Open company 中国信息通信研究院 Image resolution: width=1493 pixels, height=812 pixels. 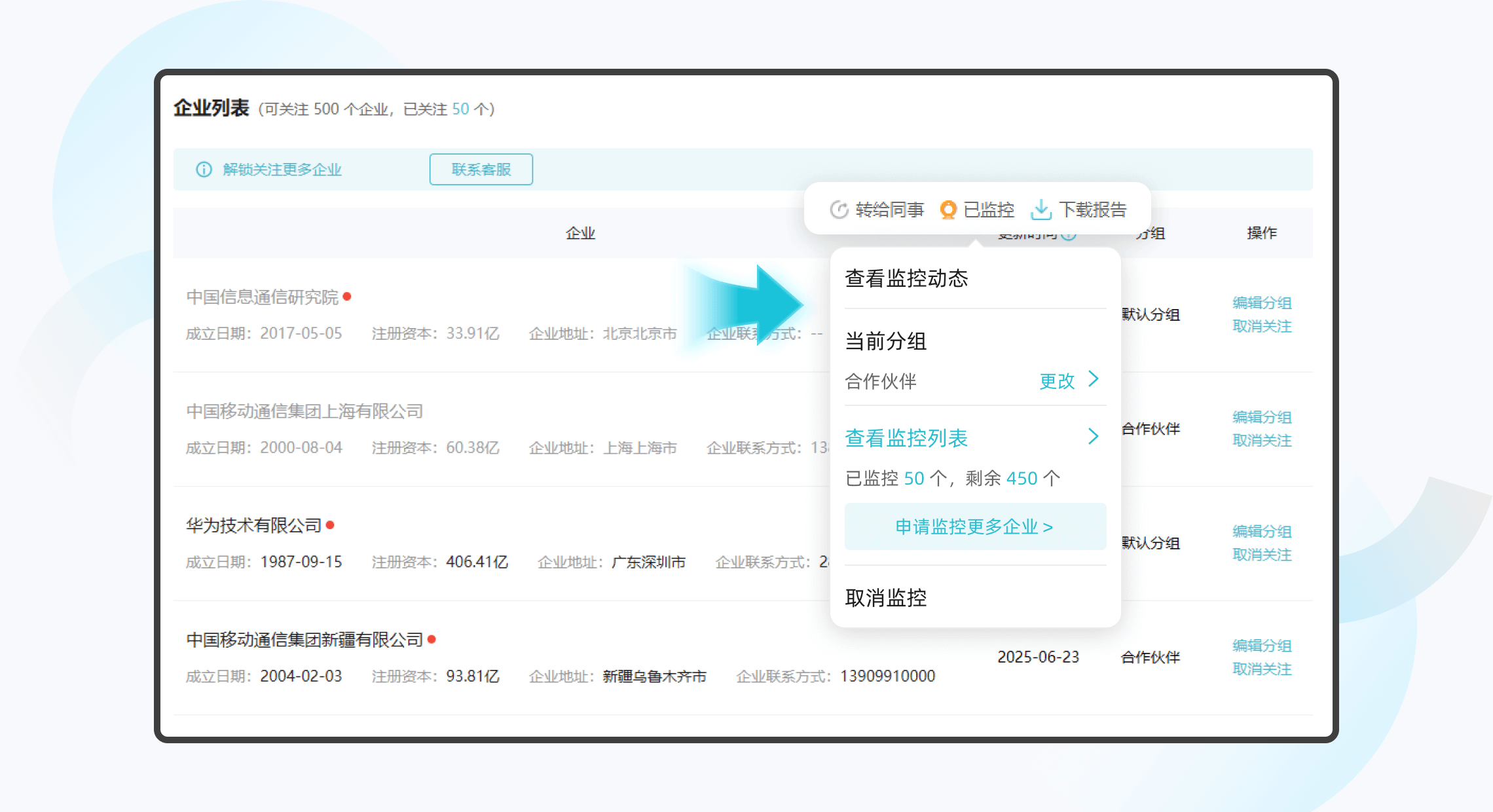pos(263,297)
